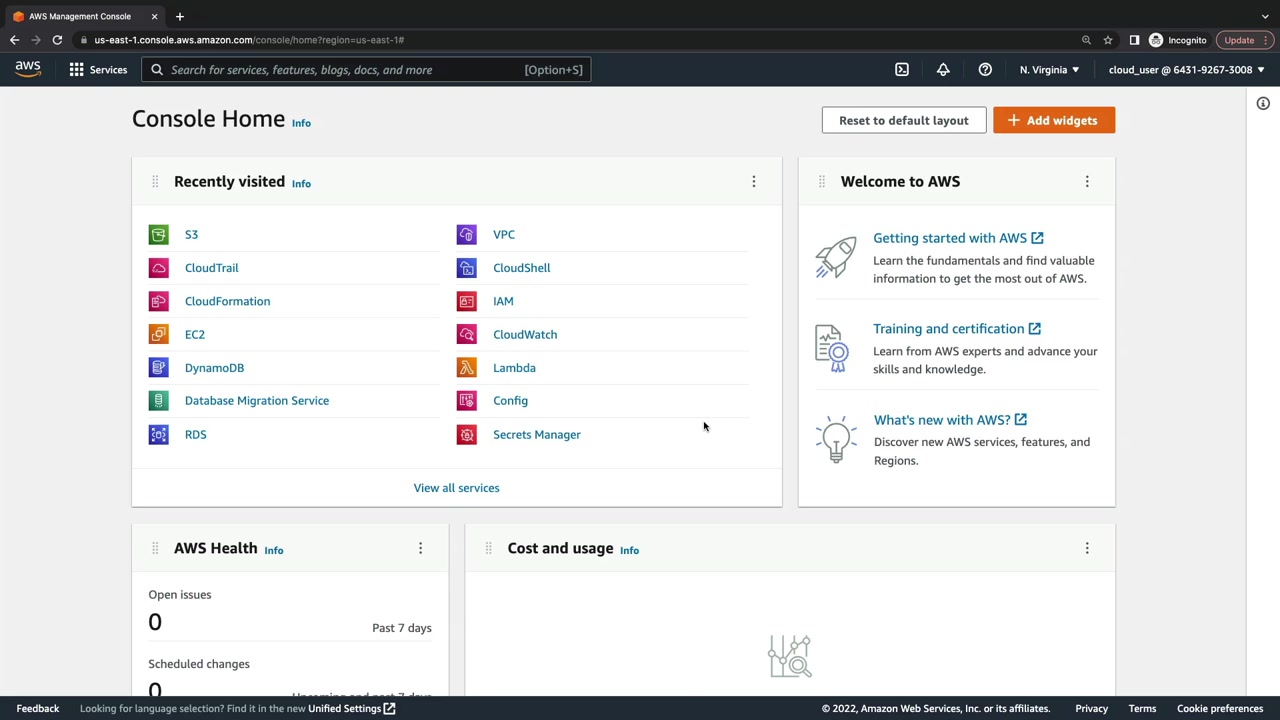Open the support help question mark icon
The width and height of the screenshot is (1280, 720).
point(985,70)
